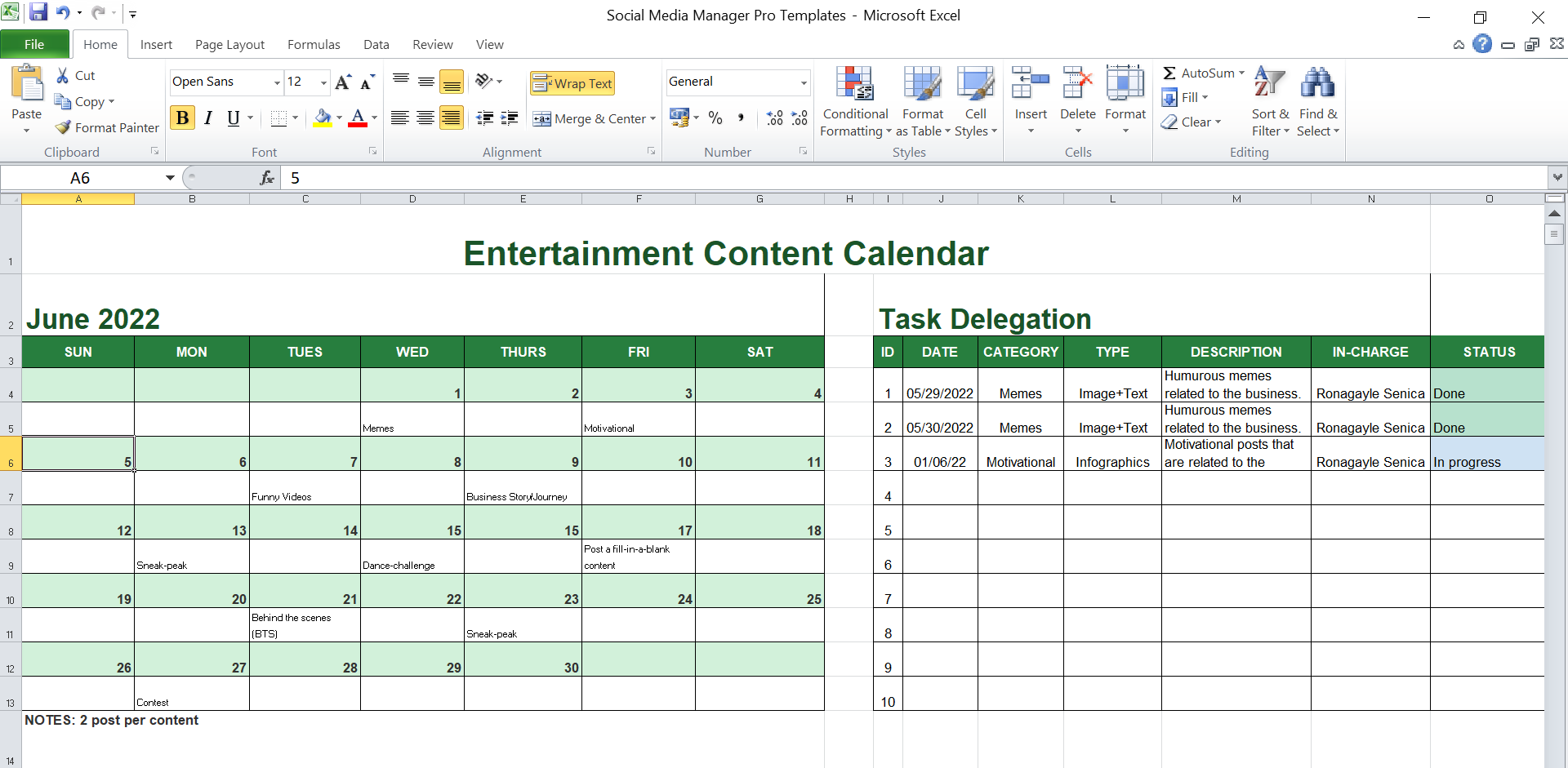Screen dimensions: 1568x768
Task: Open Find & Select binoculars
Action: pyautogui.click(x=1318, y=101)
